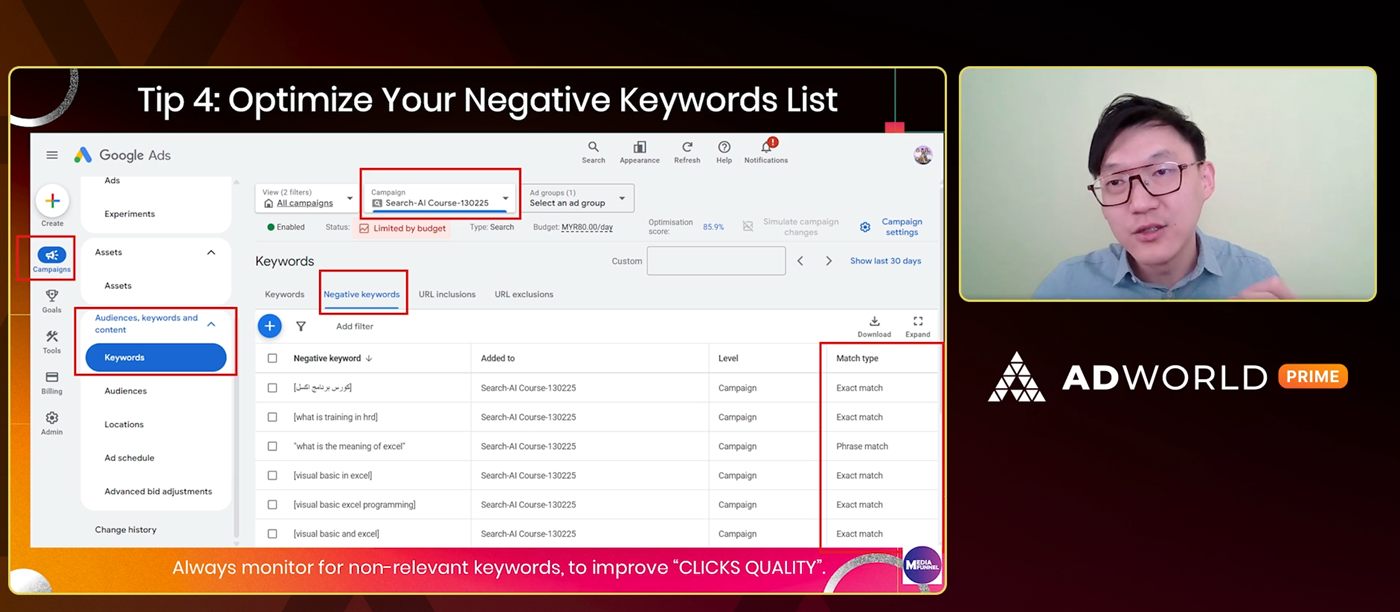Click the Level column header
The width and height of the screenshot is (1400, 612).
pos(728,358)
